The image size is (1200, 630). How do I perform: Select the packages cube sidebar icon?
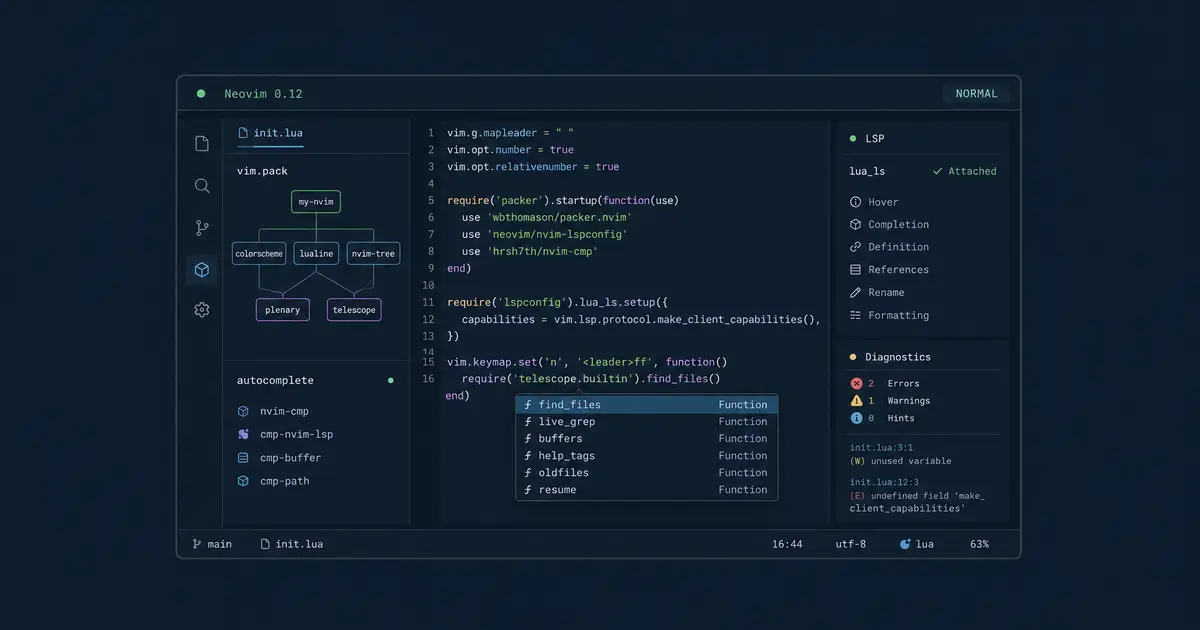point(202,269)
